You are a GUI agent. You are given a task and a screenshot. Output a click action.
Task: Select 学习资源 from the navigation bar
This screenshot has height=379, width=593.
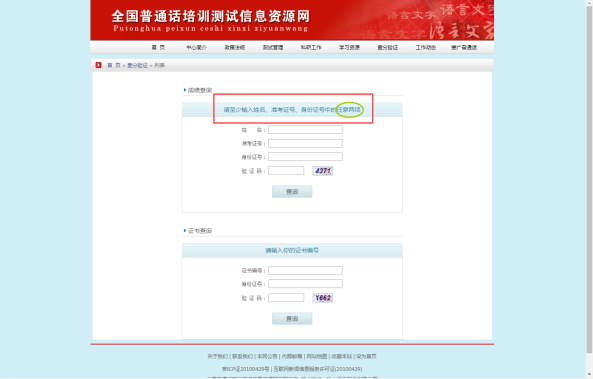click(349, 47)
